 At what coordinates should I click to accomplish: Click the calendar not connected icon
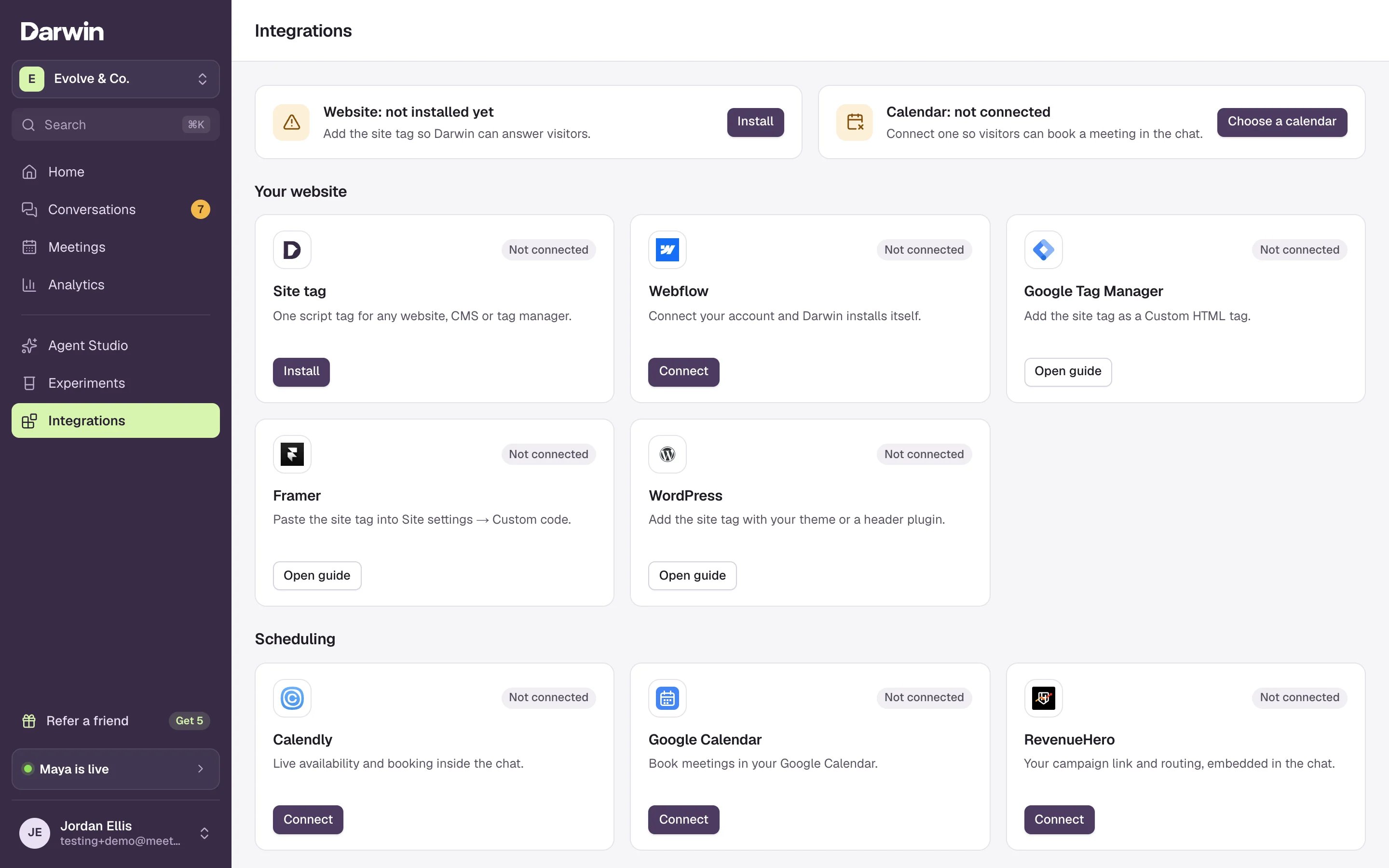click(855, 122)
